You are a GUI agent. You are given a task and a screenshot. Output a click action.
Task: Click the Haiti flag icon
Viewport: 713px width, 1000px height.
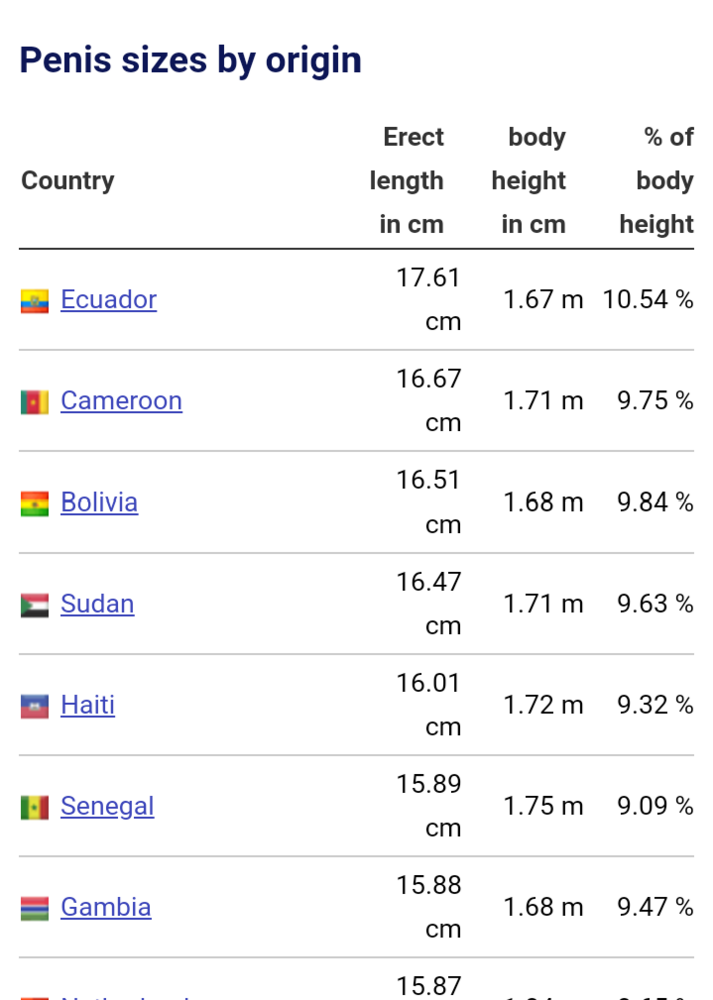click(x=34, y=706)
